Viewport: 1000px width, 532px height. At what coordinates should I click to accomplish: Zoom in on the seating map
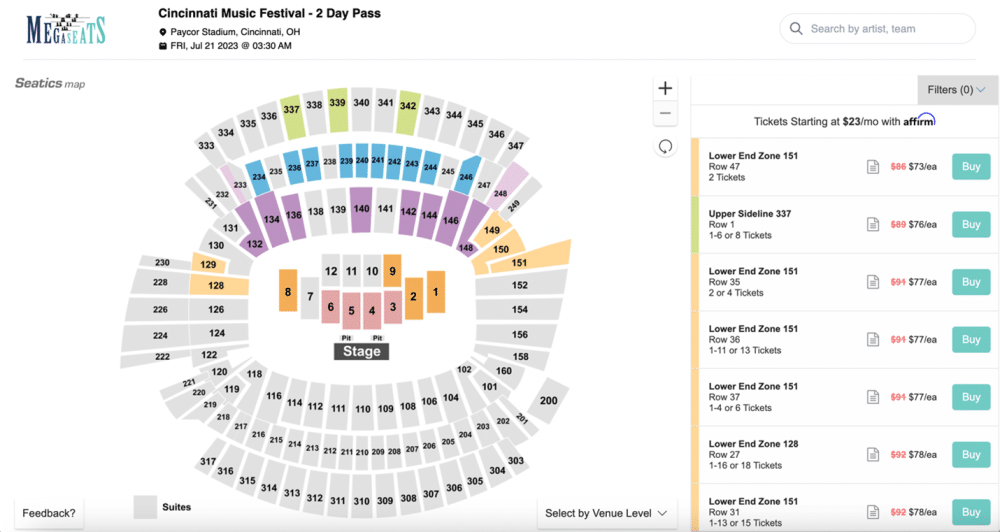click(x=665, y=88)
